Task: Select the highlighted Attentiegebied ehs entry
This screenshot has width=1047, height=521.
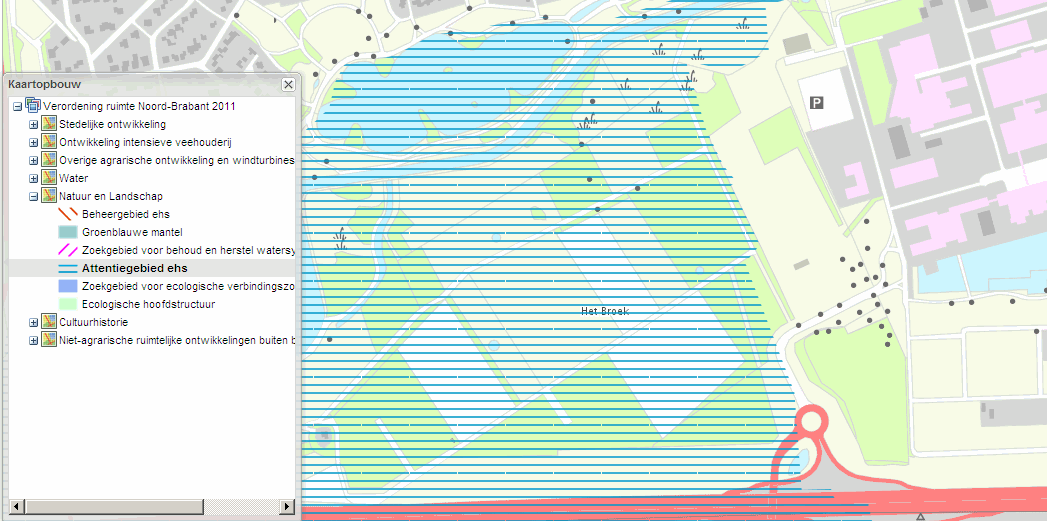Action: 135,269
